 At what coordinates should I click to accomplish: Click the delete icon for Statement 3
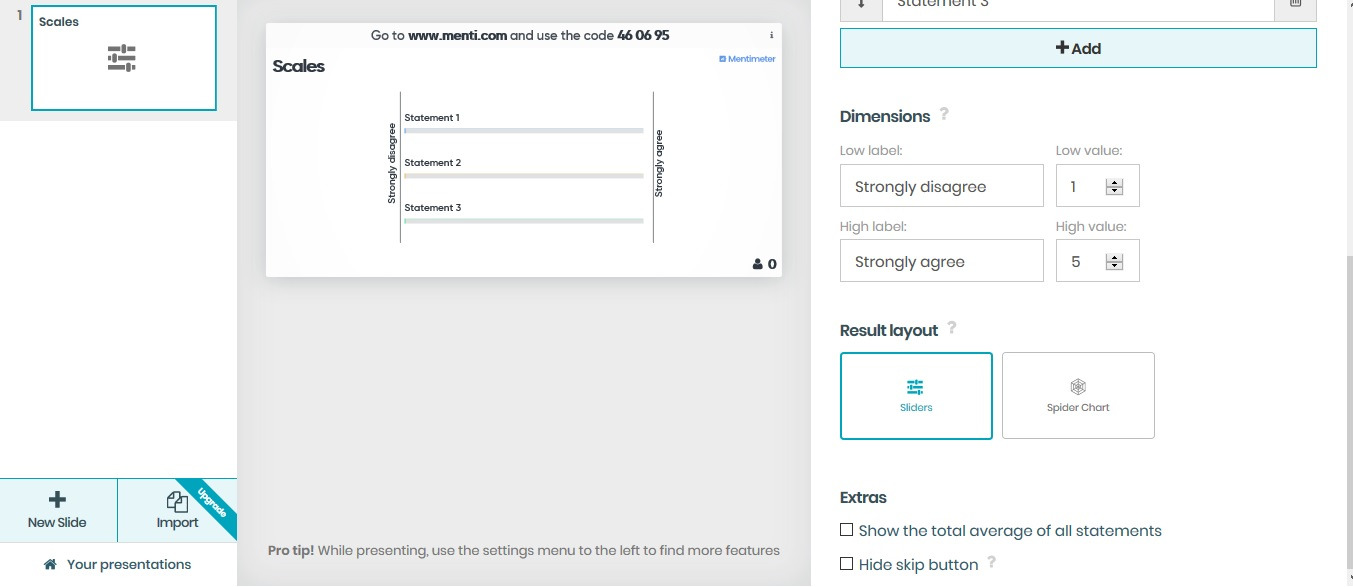point(1295,5)
